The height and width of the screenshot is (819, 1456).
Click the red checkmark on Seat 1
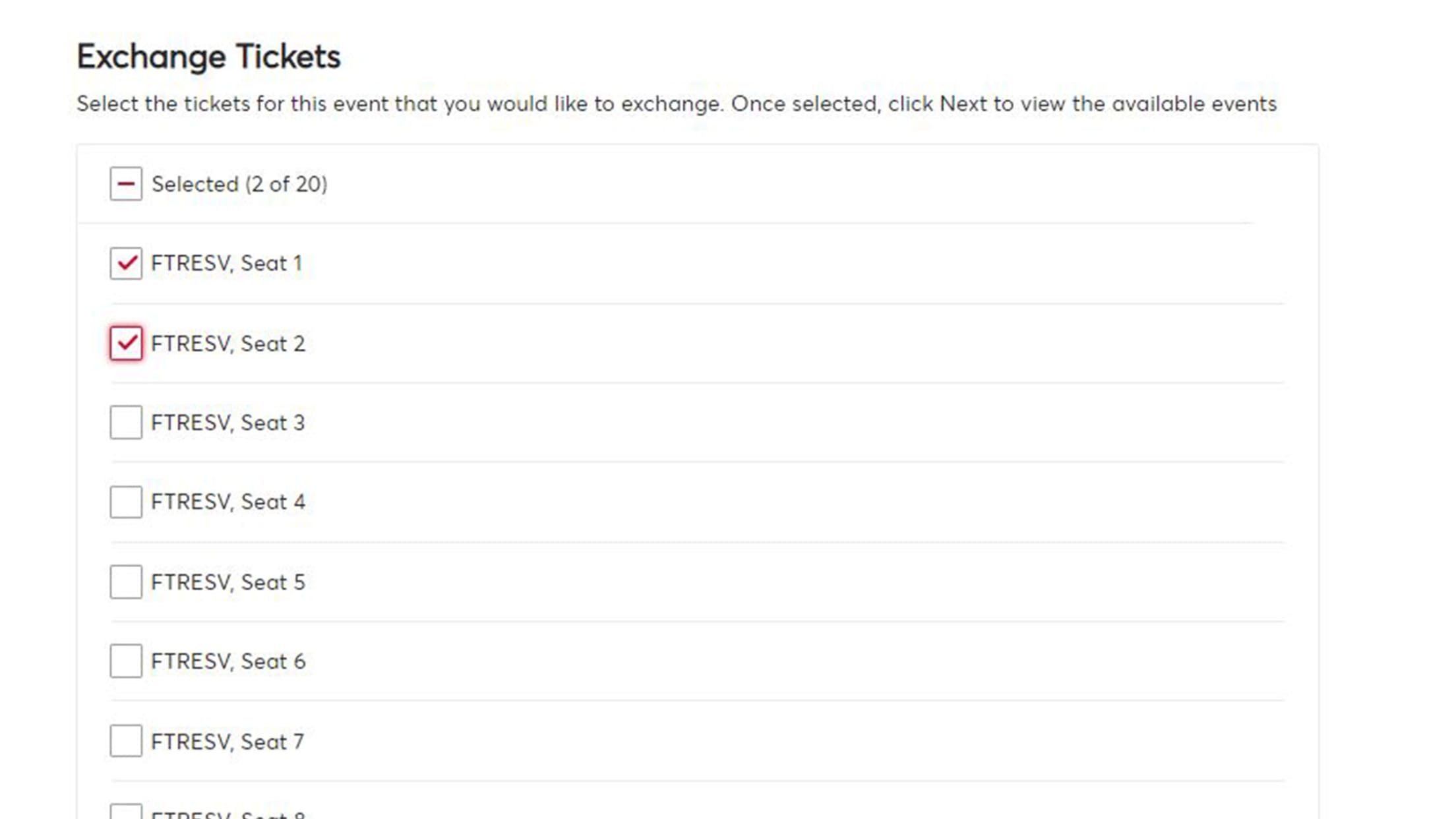(126, 263)
